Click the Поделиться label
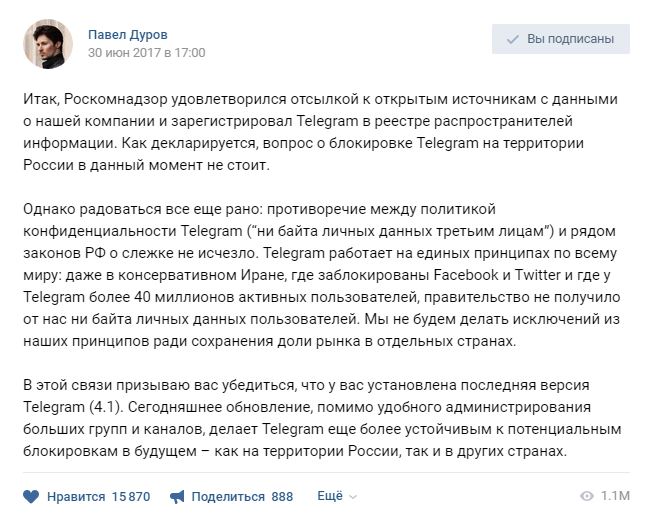This screenshot has height=517, width=653. click(228, 497)
